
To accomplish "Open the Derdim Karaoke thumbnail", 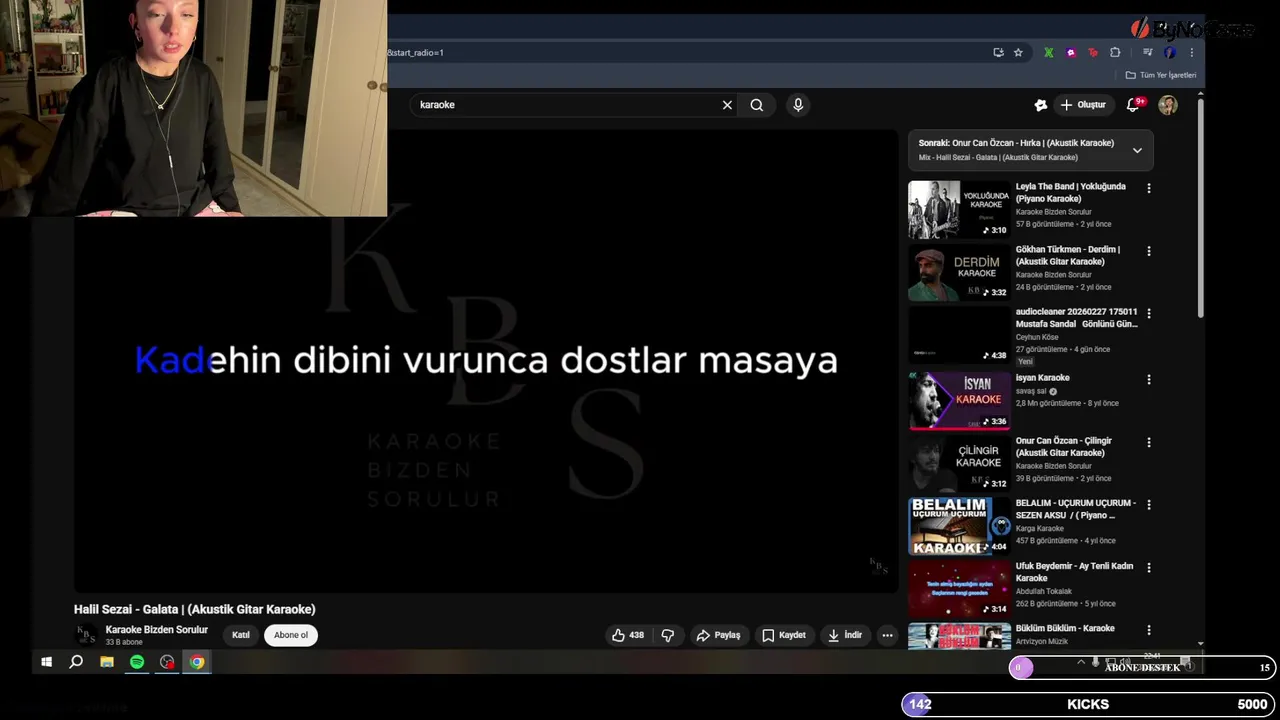I will coord(959,272).
